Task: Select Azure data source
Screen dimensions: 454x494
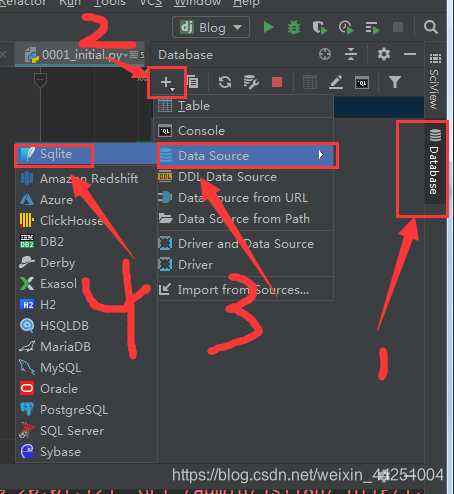Action: point(86,199)
